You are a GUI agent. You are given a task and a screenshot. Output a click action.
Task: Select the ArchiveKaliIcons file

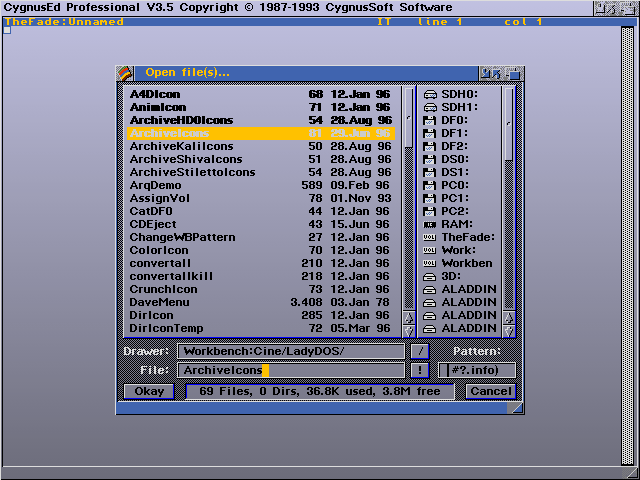261,147
